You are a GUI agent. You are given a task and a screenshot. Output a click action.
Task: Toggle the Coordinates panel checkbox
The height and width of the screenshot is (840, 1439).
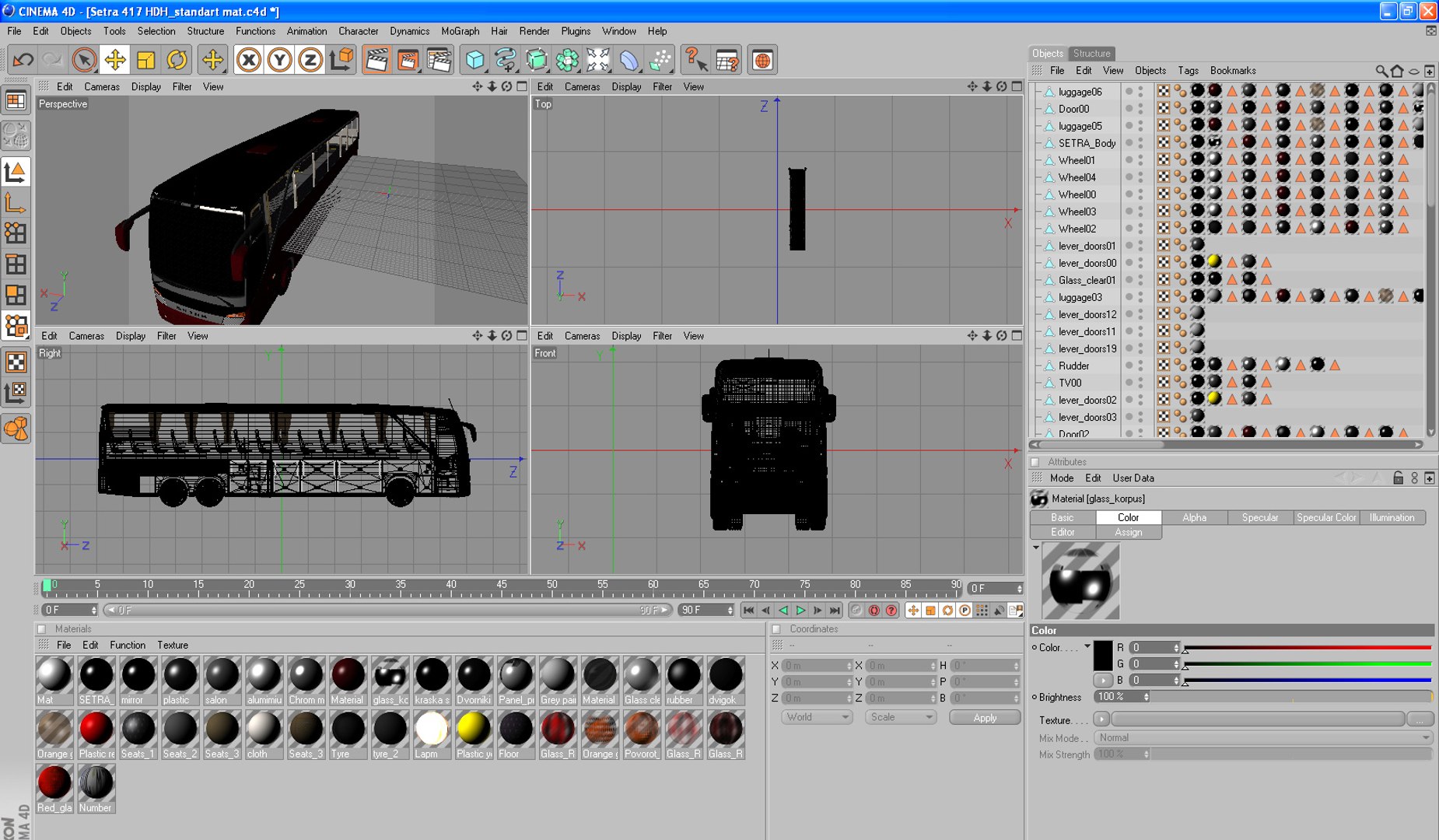point(776,629)
